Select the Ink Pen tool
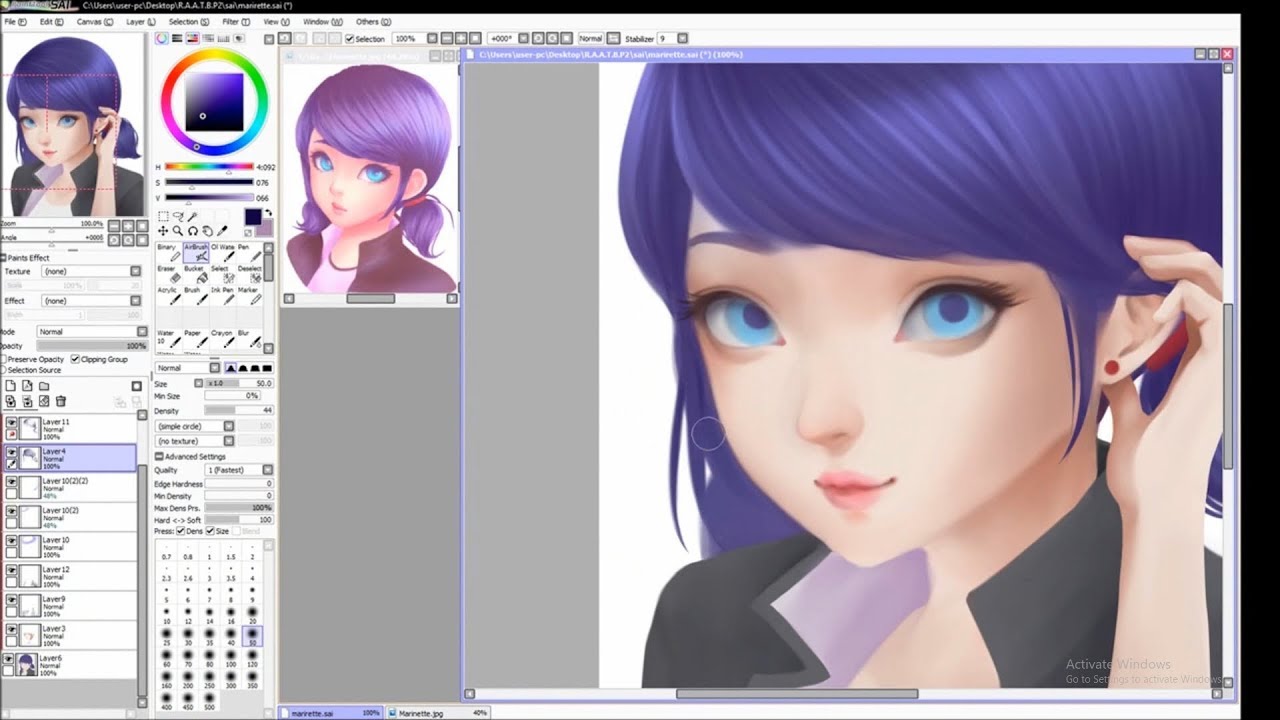 223,295
